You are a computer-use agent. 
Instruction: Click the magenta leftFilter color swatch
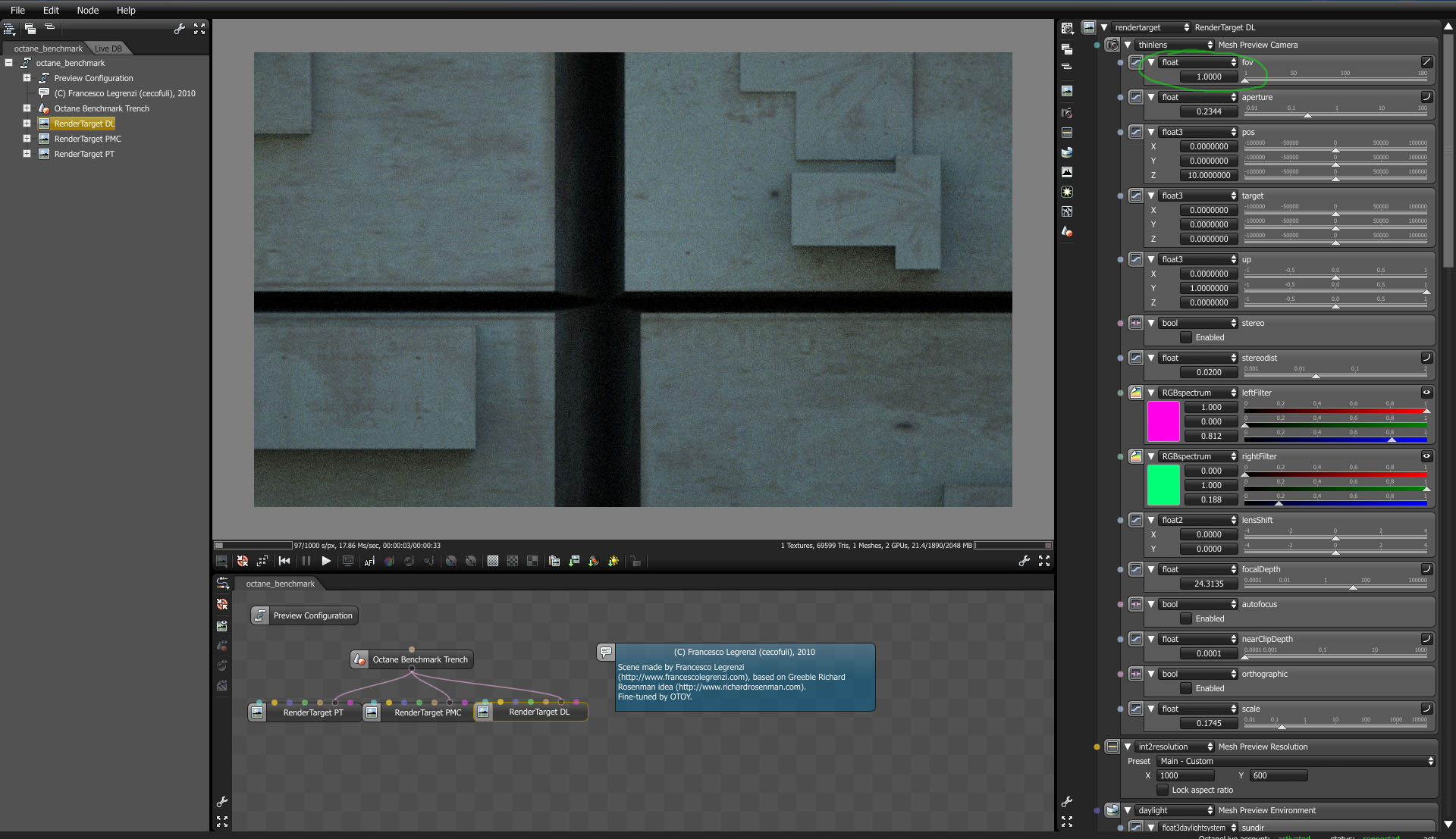1163,421
